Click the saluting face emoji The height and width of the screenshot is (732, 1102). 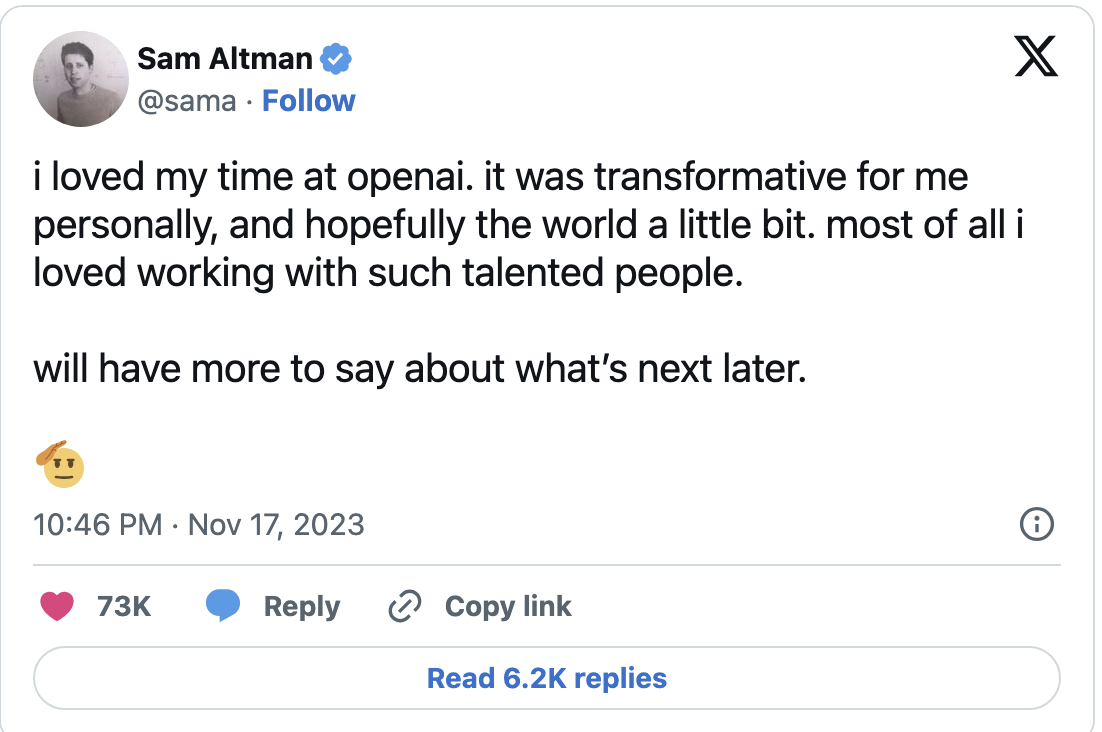61,464
